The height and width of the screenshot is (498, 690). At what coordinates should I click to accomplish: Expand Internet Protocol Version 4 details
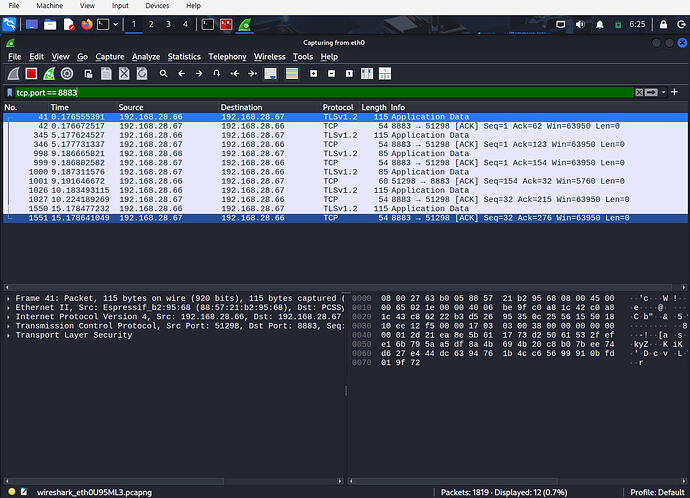[x=8, y=317]
